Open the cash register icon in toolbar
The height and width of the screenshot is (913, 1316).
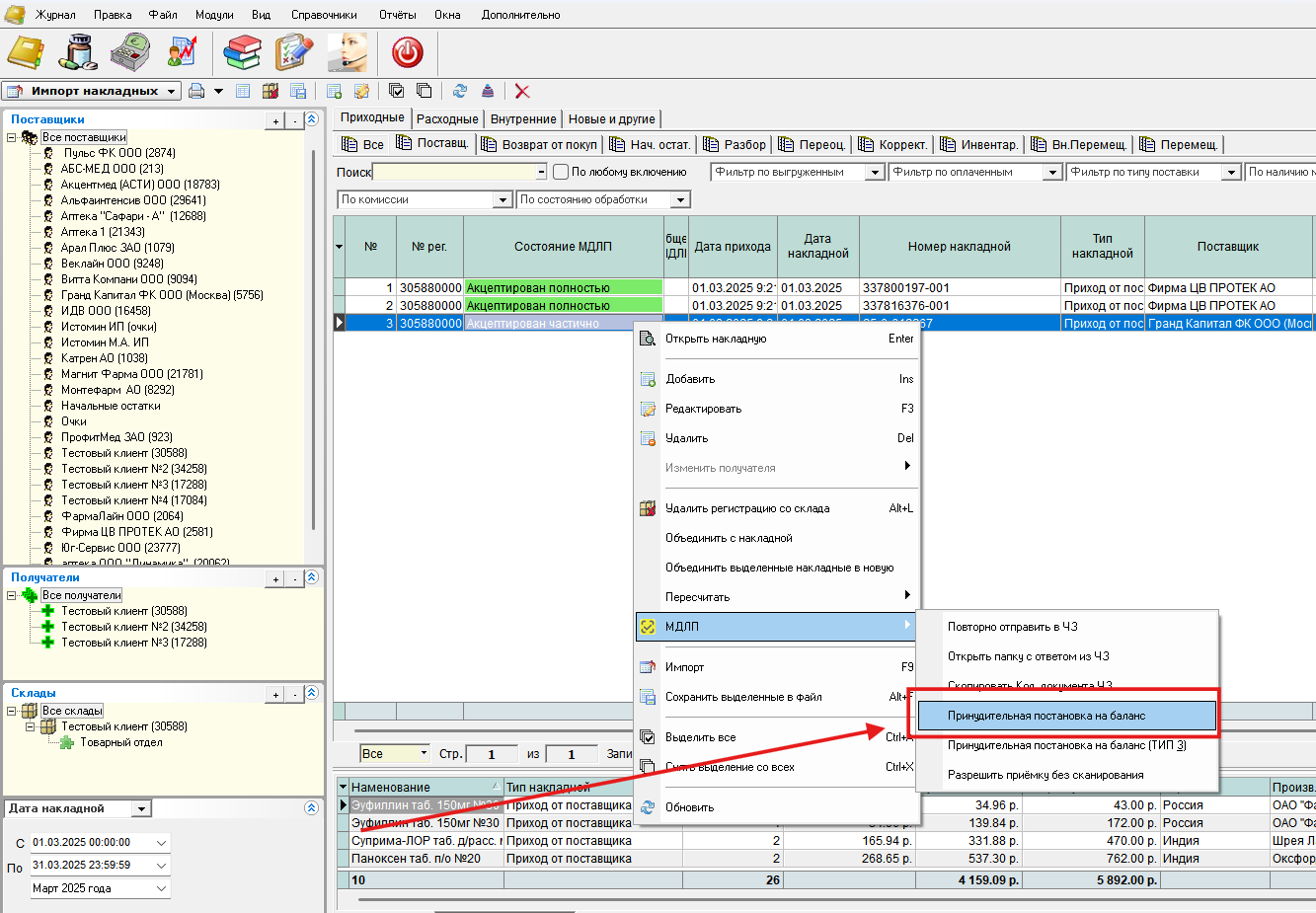[129, 51]
